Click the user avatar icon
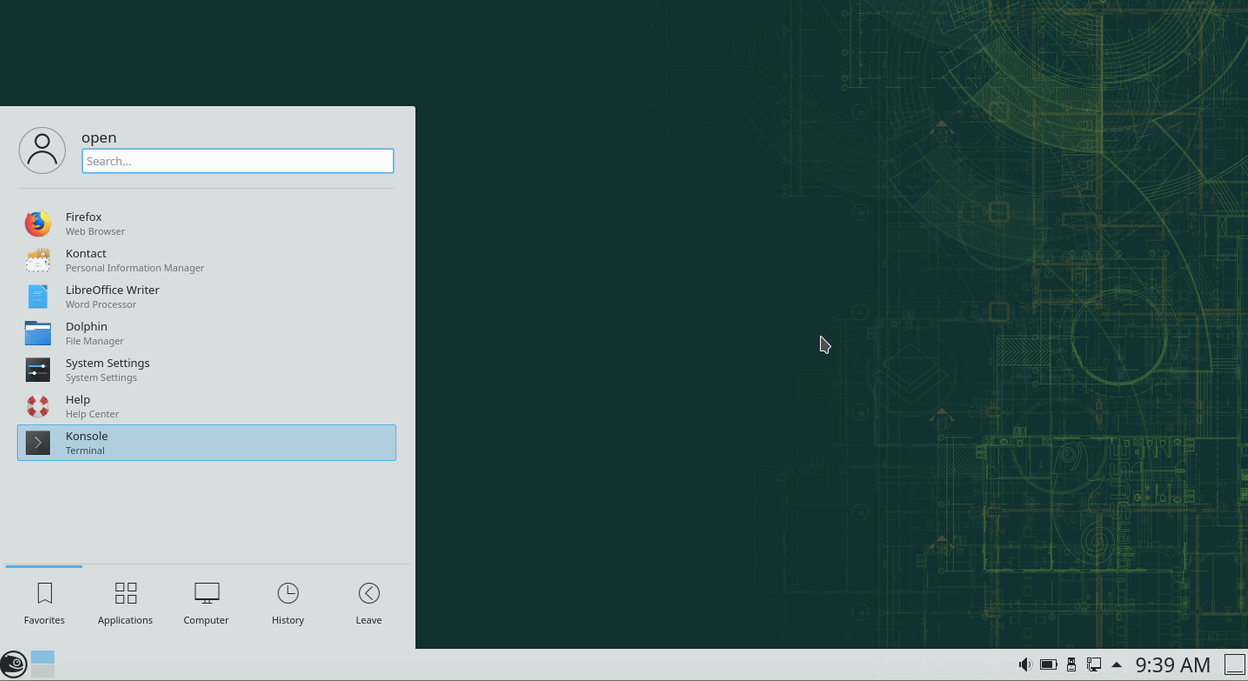 (42, 151)
